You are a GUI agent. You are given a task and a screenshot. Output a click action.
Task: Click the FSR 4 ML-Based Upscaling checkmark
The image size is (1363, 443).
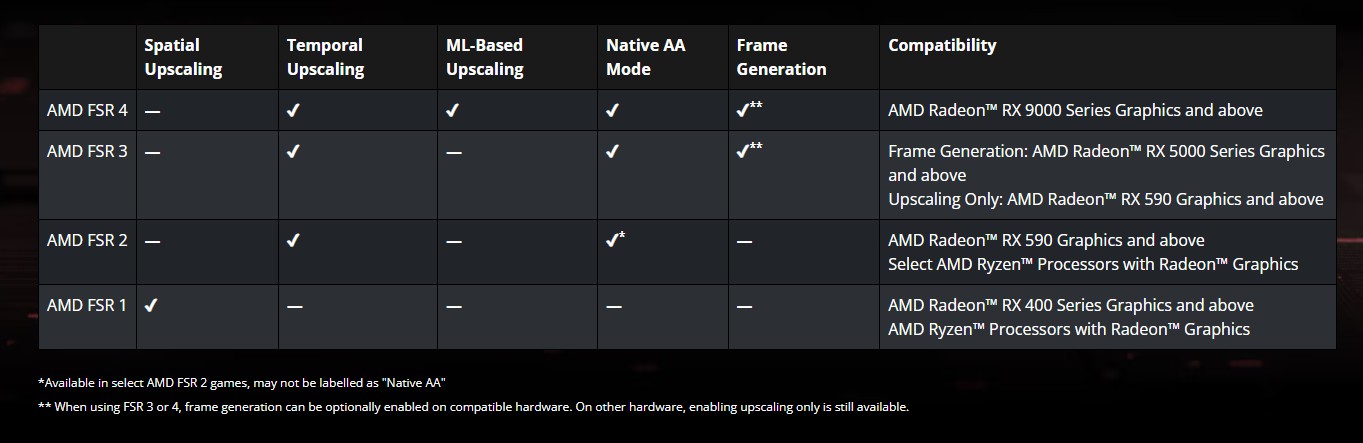(x=453, y=111)
